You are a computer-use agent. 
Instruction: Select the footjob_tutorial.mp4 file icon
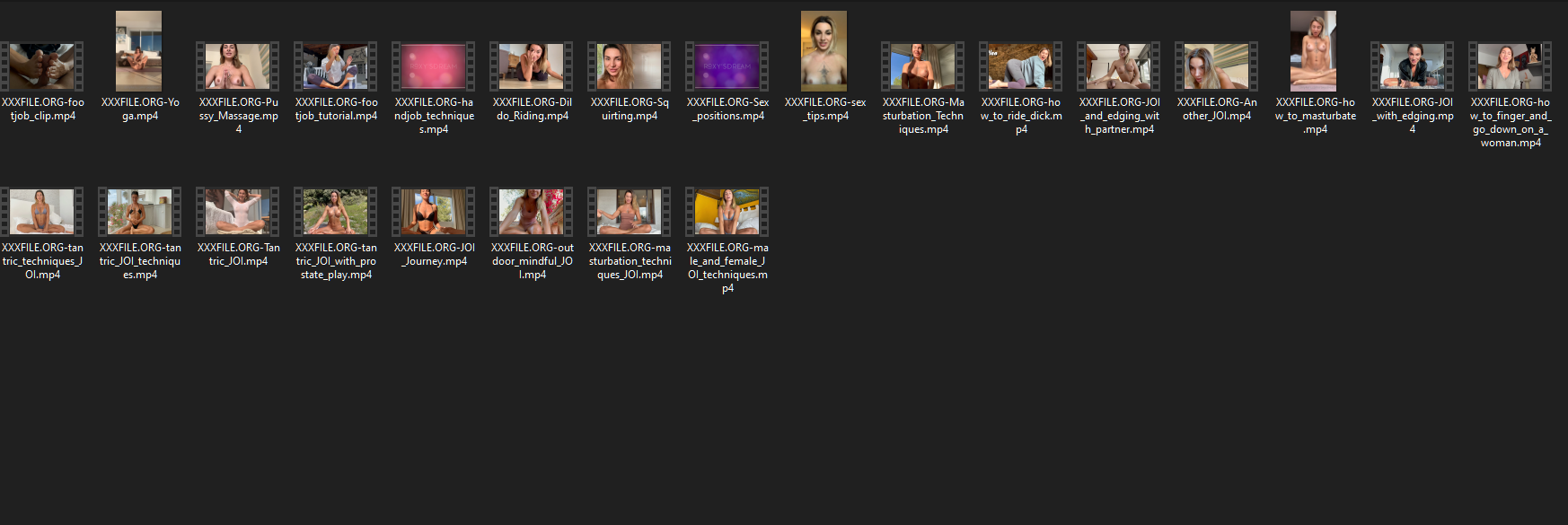click(x=336, y=66)
